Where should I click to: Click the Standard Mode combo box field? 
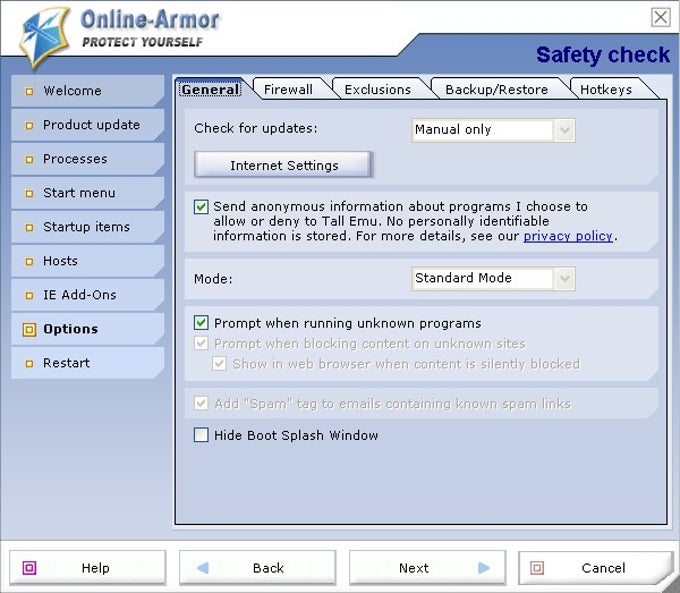point(493,278)
